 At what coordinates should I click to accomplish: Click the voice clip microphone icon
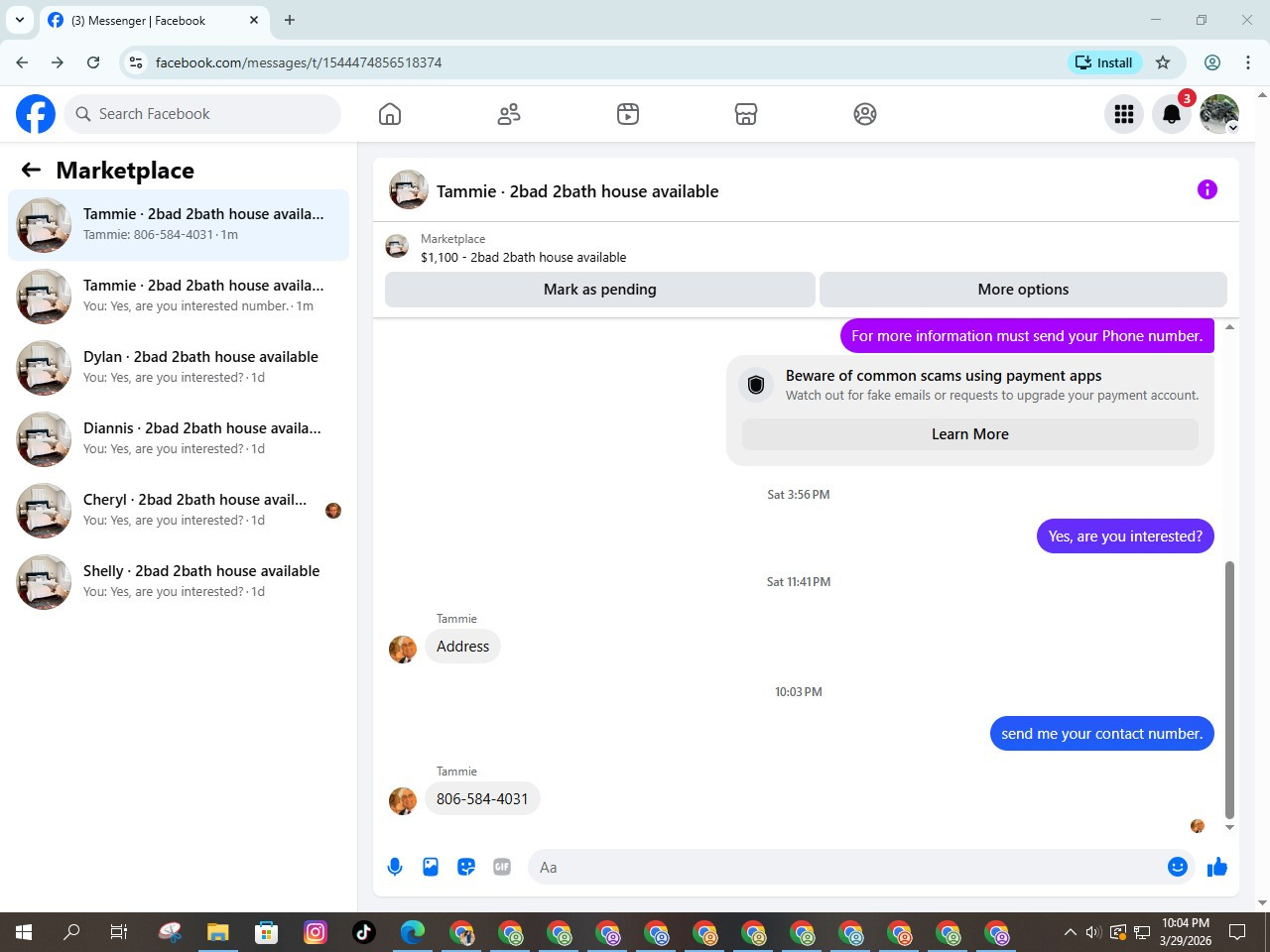tap(395, 867)
